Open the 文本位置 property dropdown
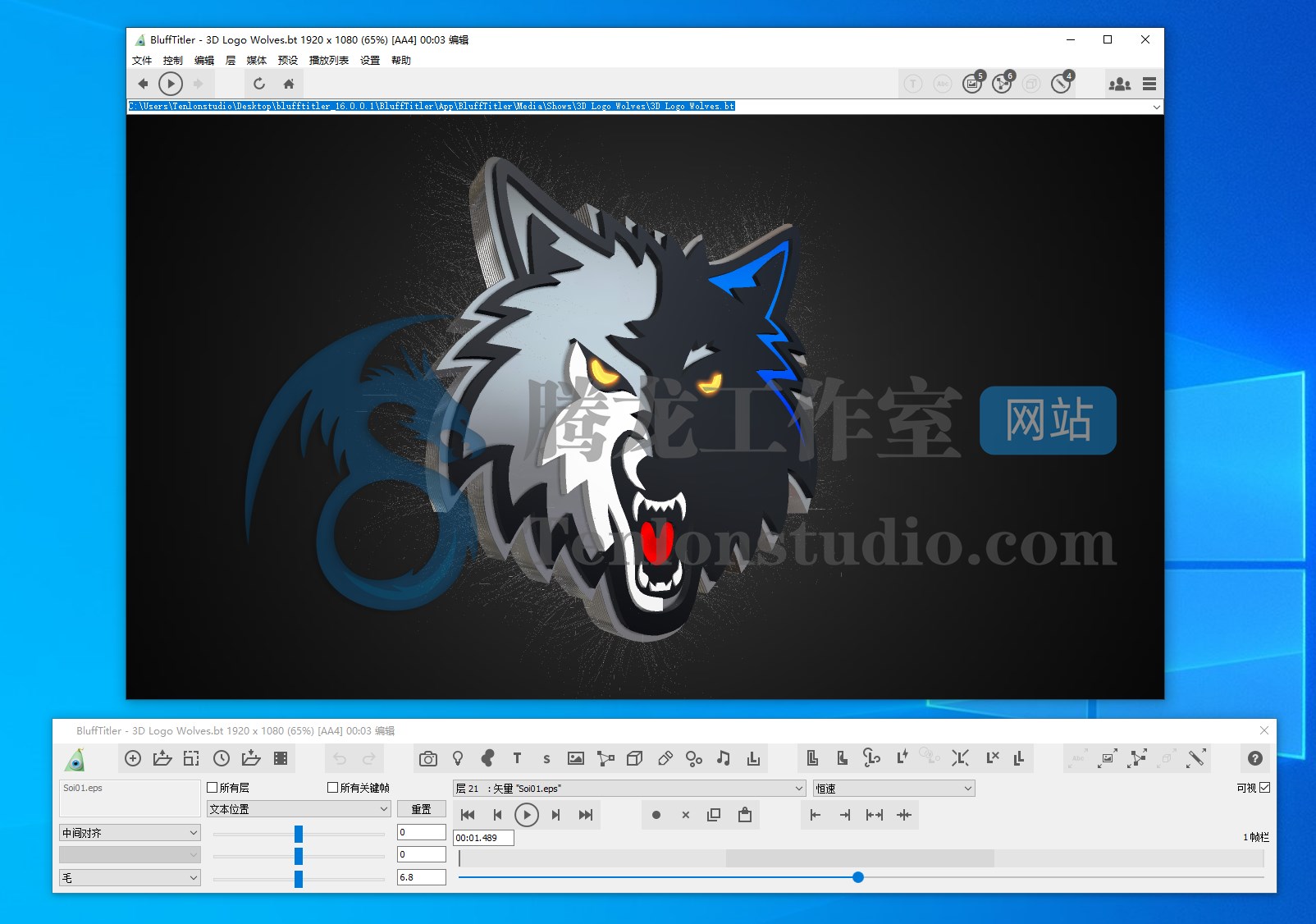Viewport: 1316px width, 924px height. tap(299, 809)
